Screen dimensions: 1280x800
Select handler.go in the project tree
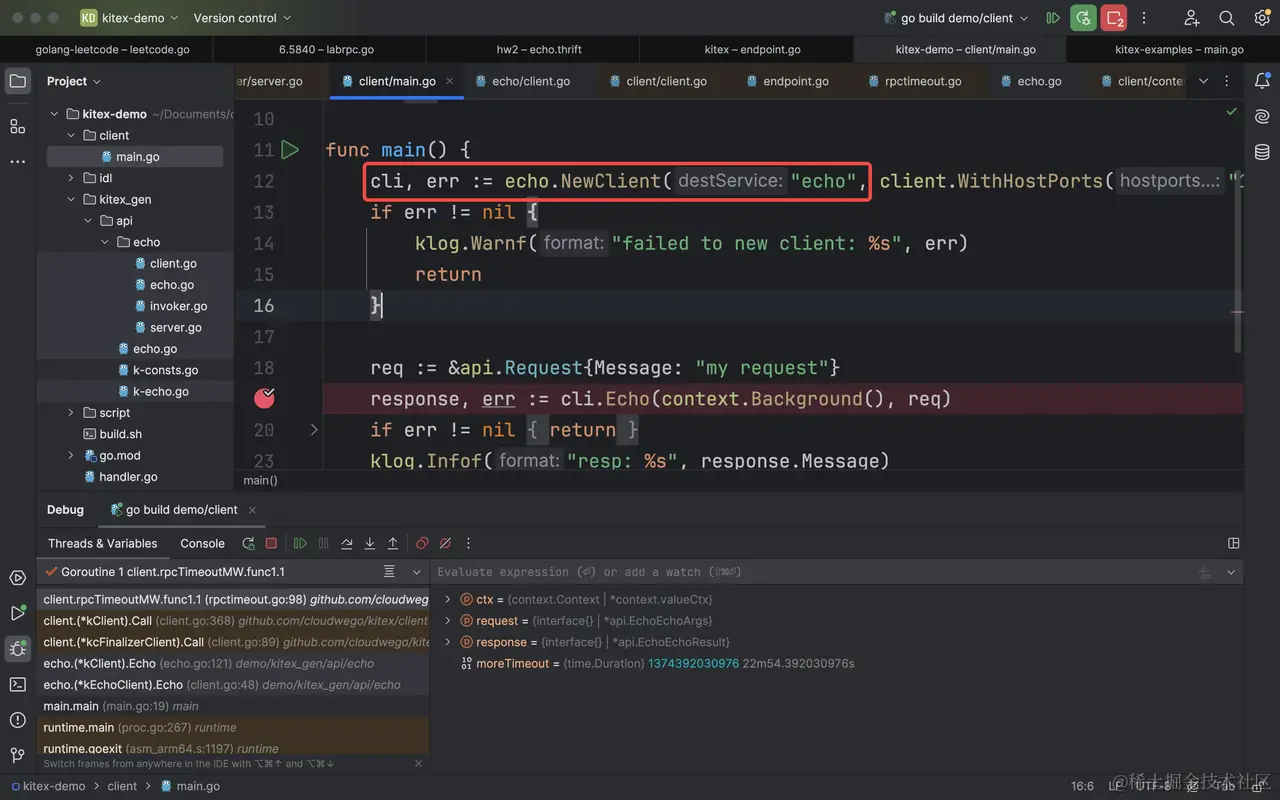pyautogui.click(x=128, y=477)
